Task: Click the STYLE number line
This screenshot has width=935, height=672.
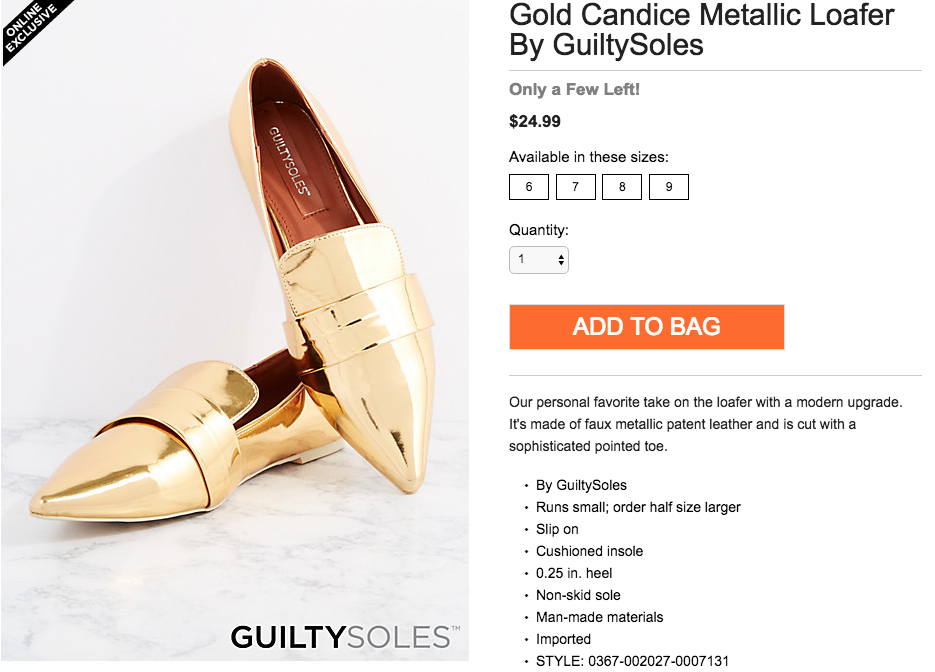Action: pyautogui.click(x=632, y=661)
